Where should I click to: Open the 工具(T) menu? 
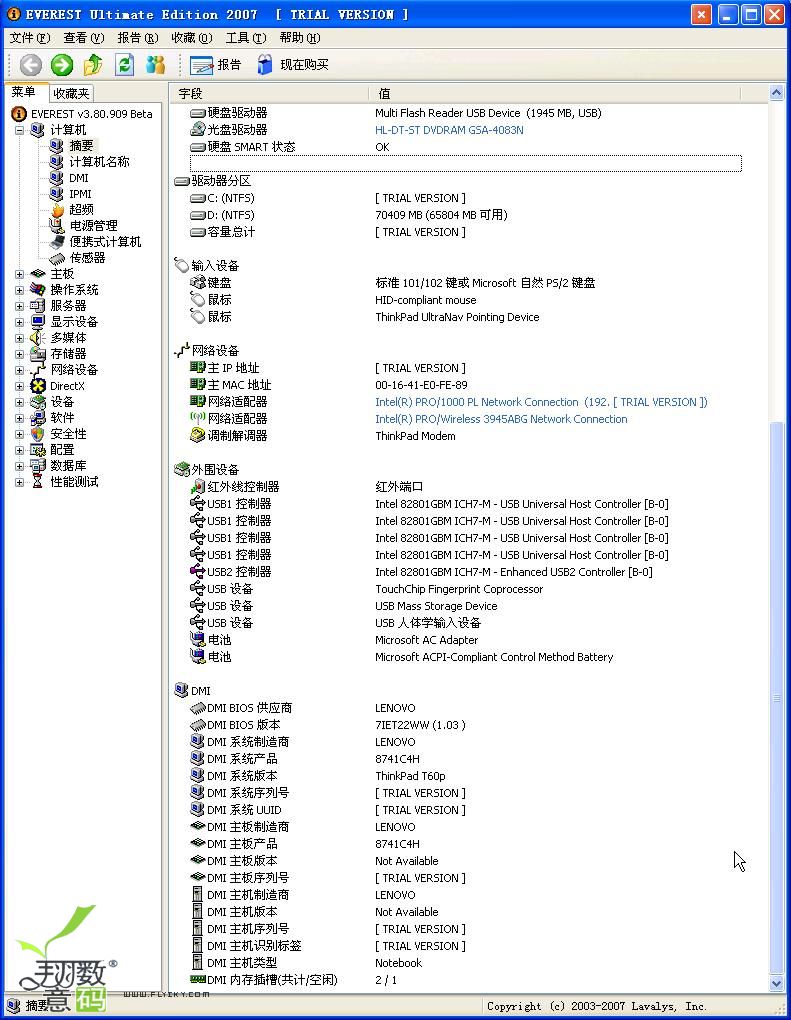[245, 38]
